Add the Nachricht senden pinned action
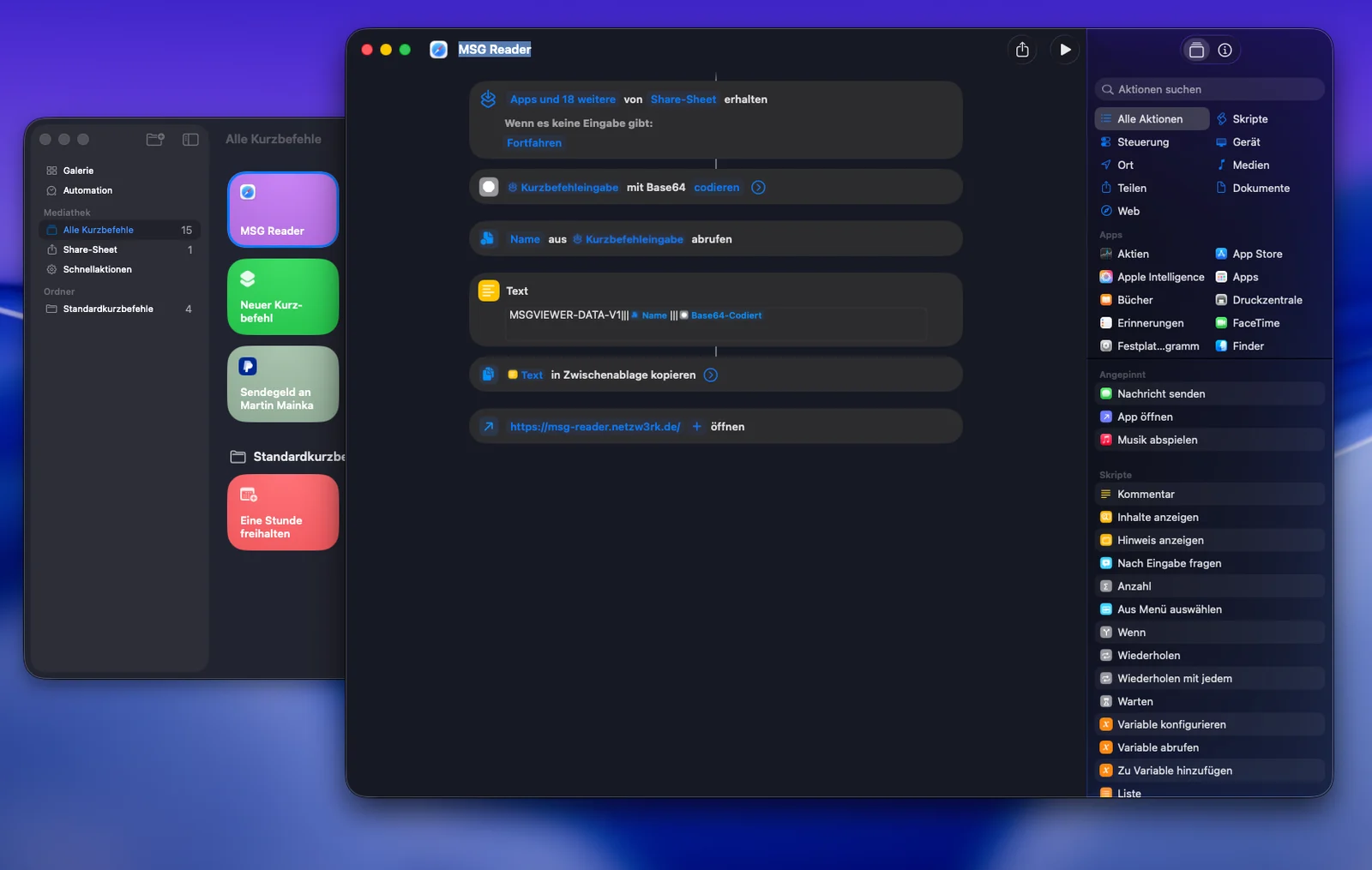 pyautogui.click(x=1209, y=394)
